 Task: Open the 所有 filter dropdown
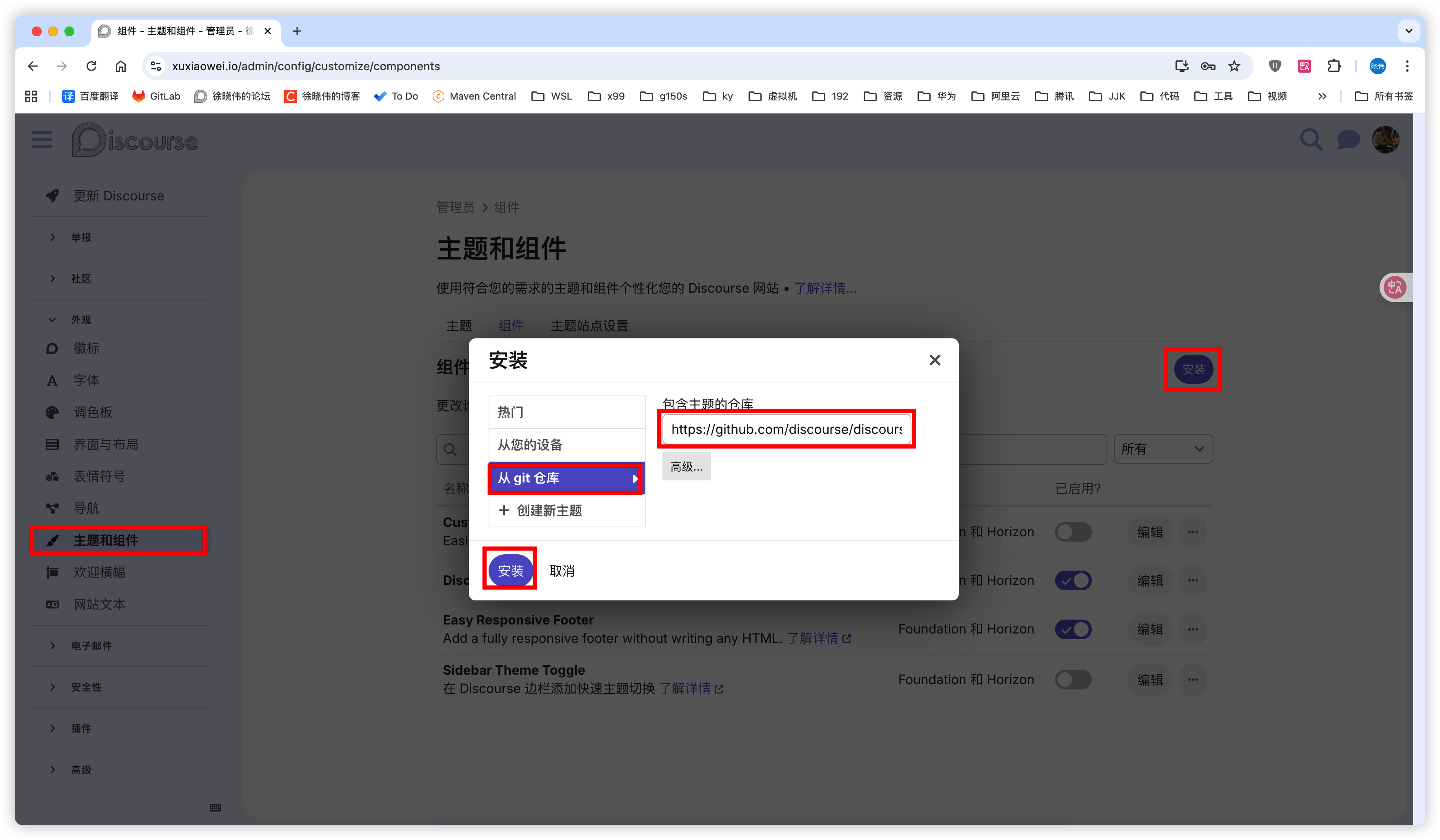(x=1162, y=449)
